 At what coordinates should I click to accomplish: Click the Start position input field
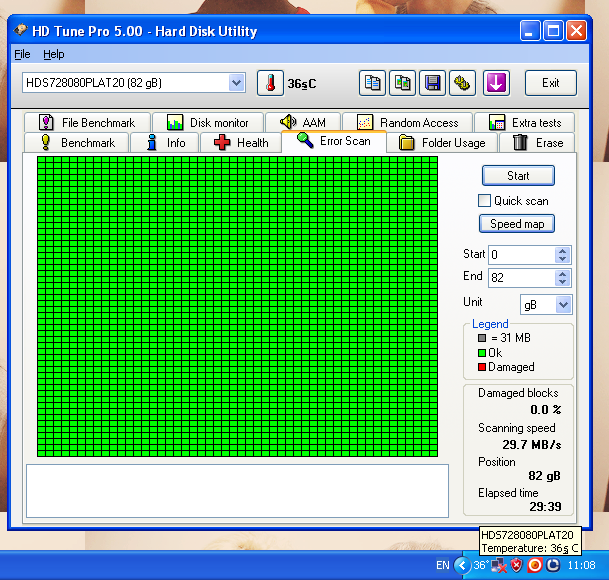522,255
